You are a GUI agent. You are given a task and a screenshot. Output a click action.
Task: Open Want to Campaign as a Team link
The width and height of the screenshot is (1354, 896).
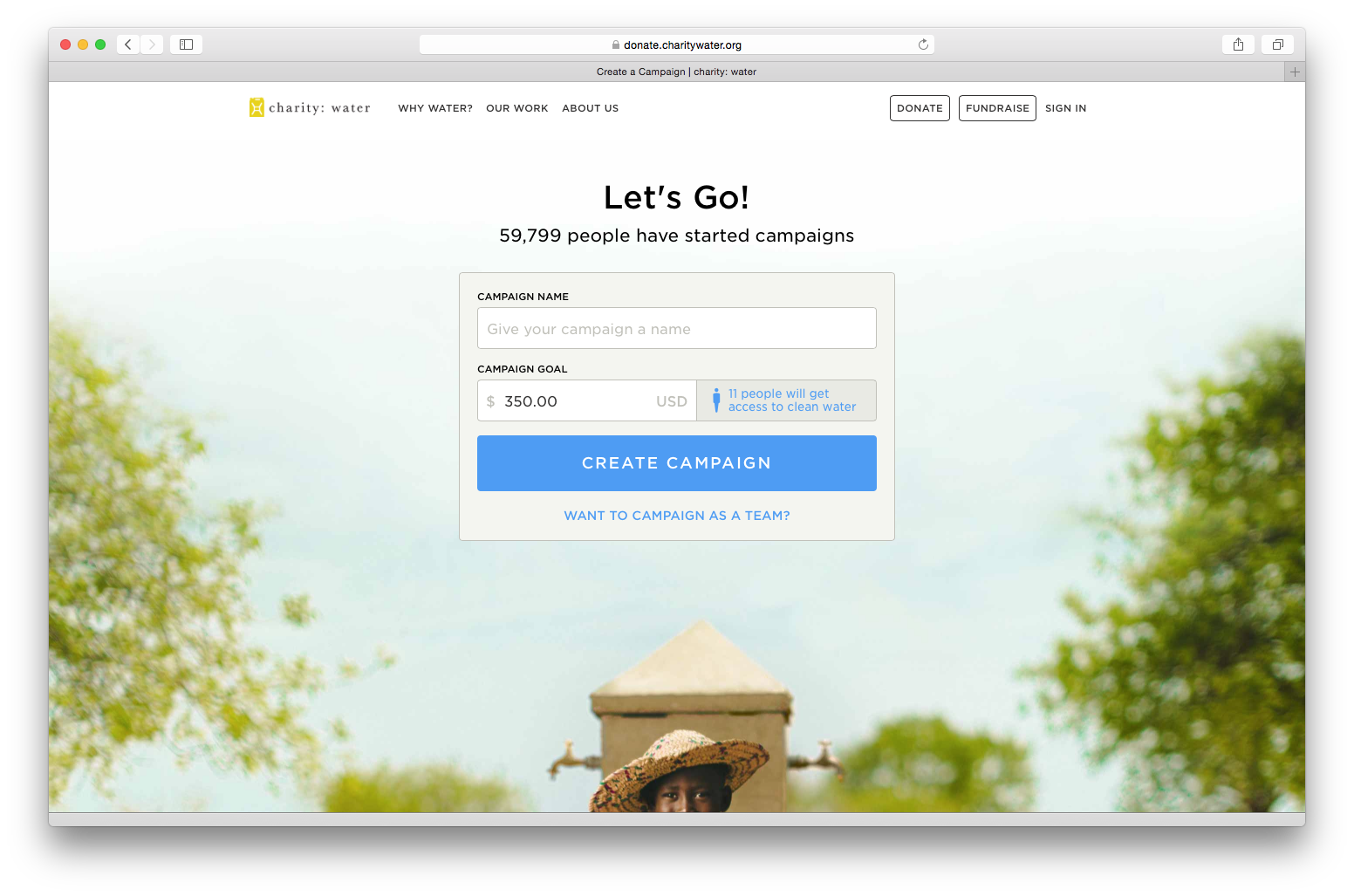click(677, 516)
